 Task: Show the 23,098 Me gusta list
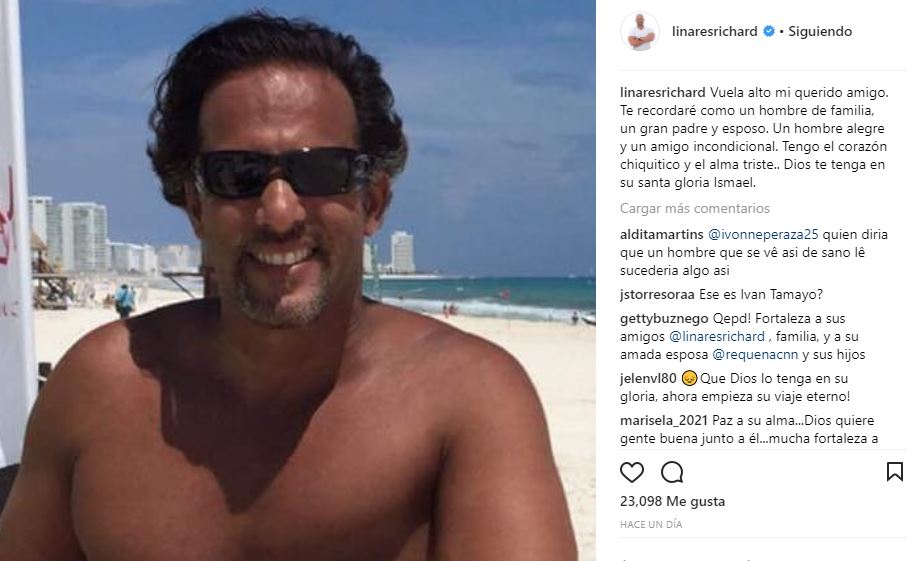[x=673, y=501]
